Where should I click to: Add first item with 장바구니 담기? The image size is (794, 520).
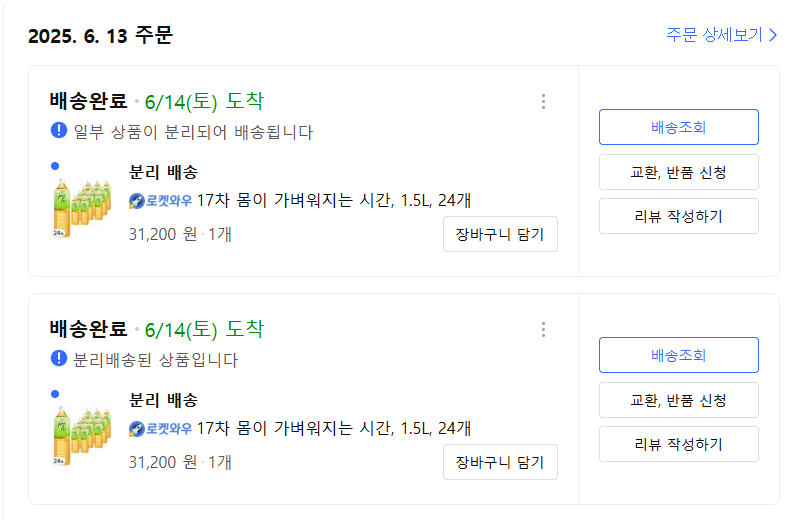point(500,234)
